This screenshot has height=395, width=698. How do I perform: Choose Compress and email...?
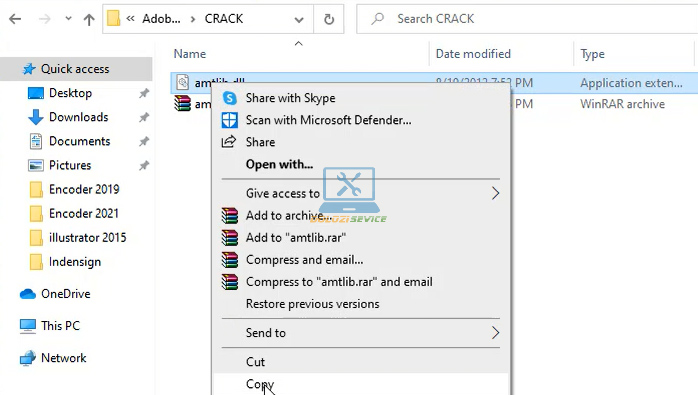(304, 260)
